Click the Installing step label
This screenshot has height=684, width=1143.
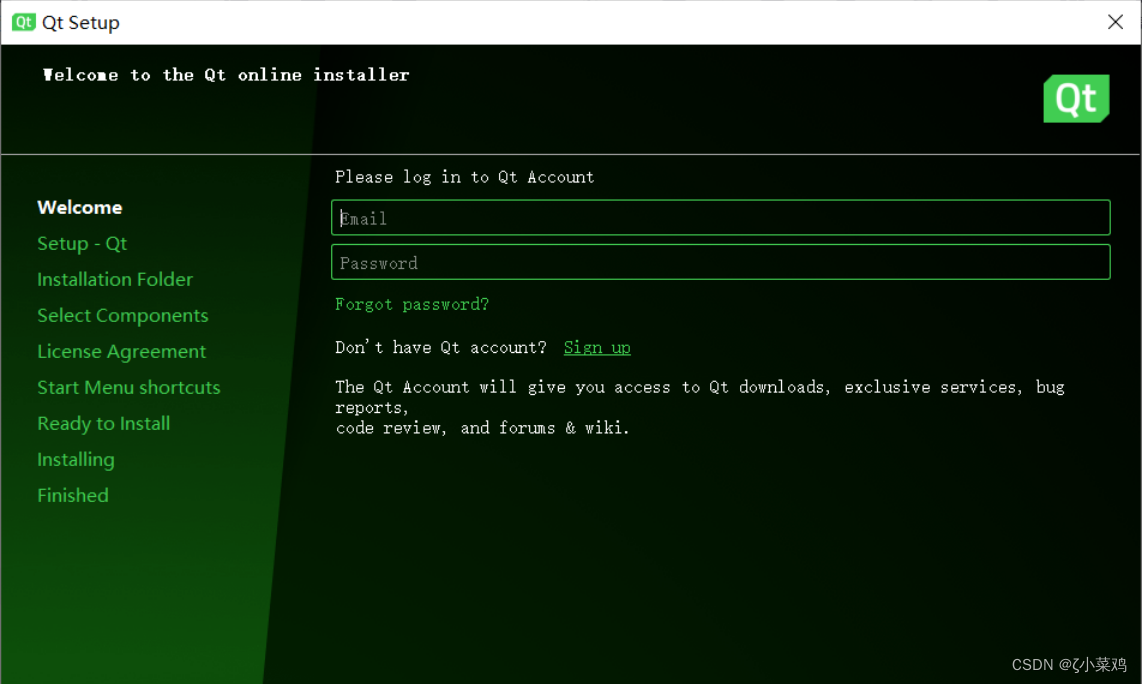[76, 459]
